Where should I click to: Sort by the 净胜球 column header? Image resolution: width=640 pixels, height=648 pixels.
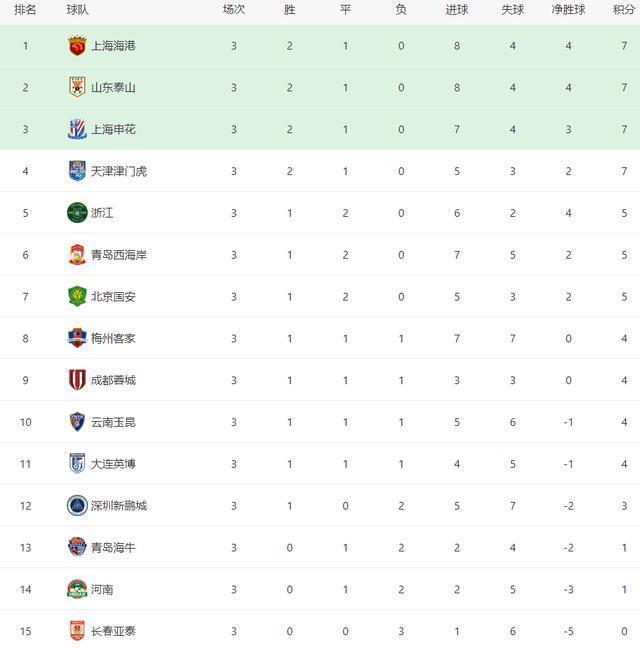coord(569,10)
